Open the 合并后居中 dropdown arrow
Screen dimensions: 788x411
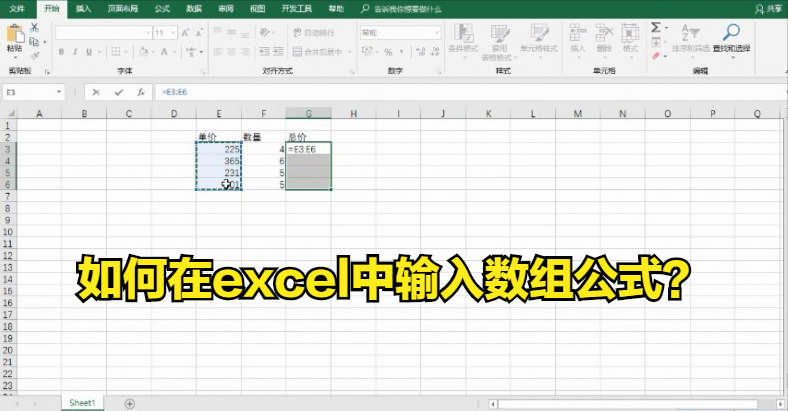click(x=350, y=52)
